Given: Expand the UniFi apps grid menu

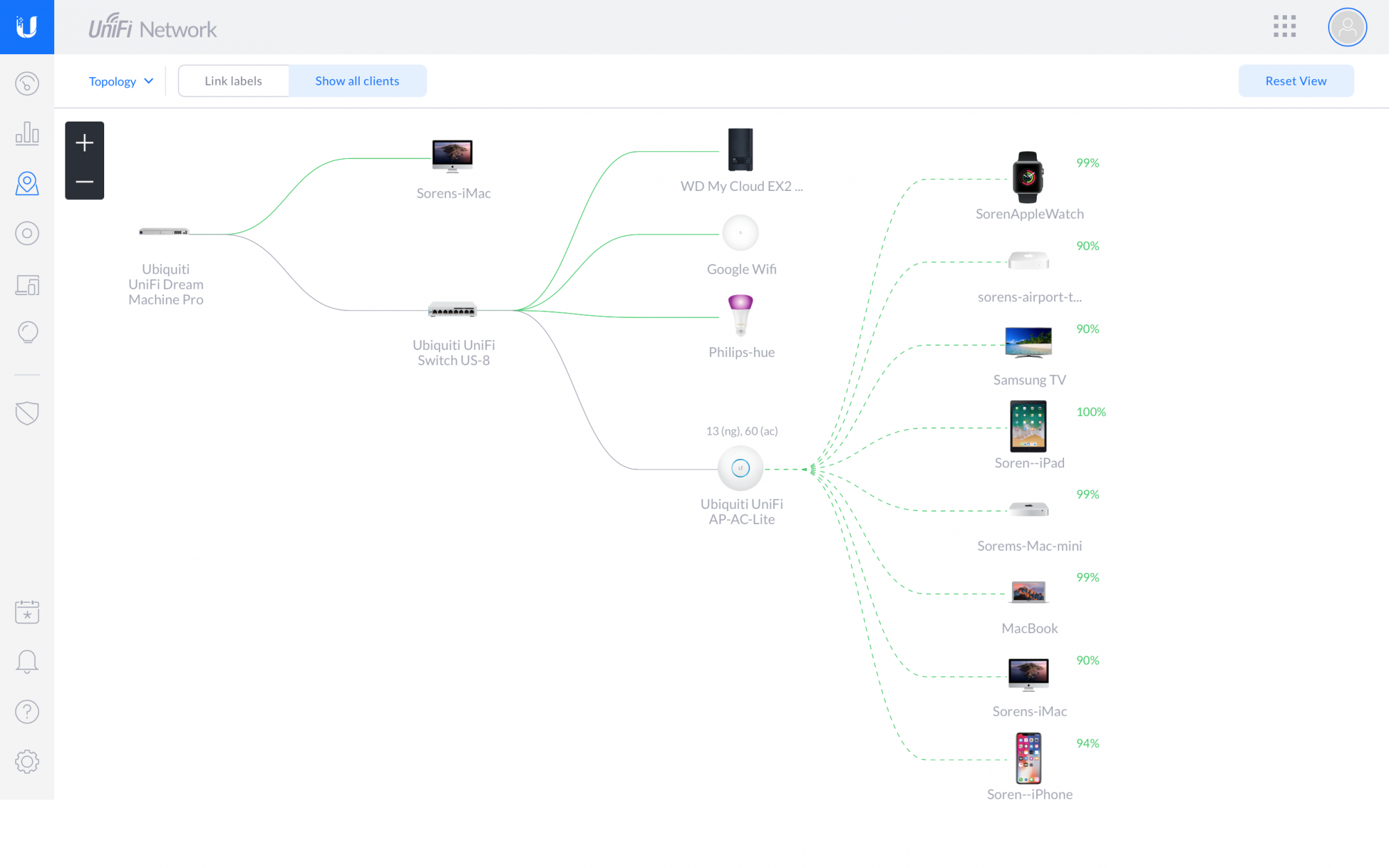Looking at the screenshot, I should (x=1285, y=27).
